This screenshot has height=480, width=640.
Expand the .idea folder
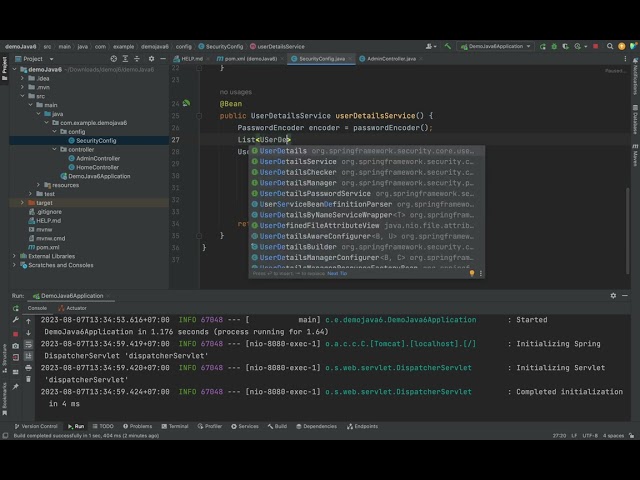[22, 78]
